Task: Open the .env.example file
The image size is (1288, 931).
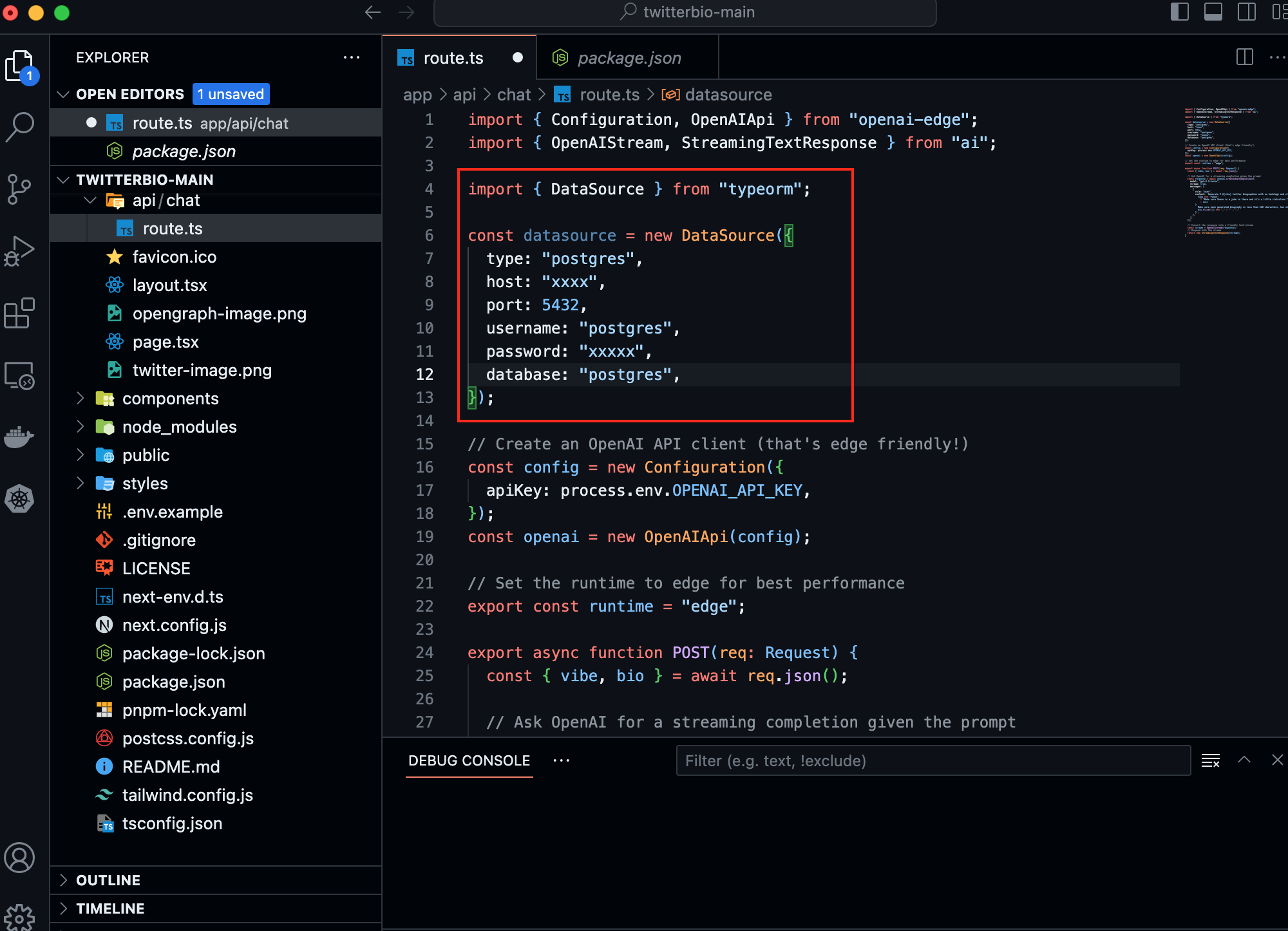Action: tap(216, 512)
